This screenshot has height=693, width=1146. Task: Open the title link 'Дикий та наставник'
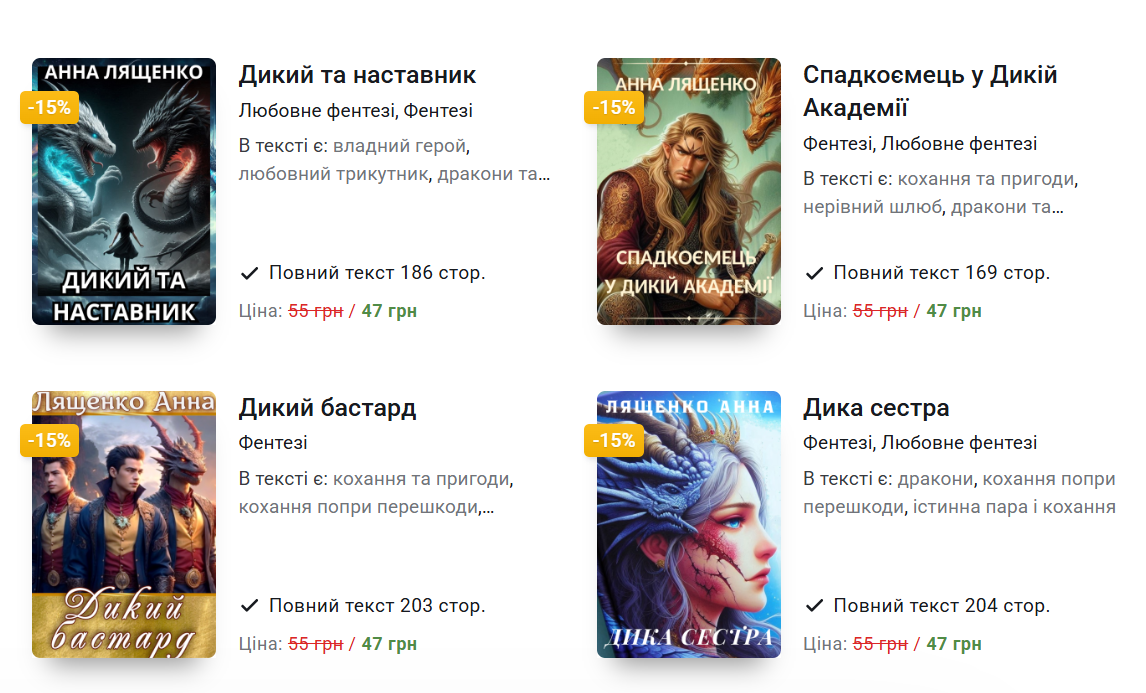[x=357, y=75]
